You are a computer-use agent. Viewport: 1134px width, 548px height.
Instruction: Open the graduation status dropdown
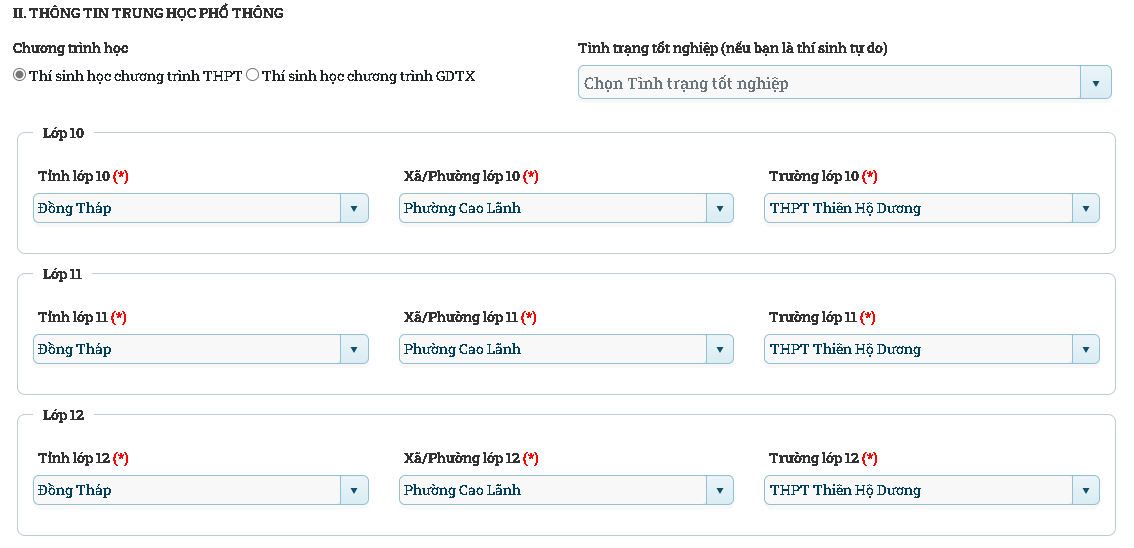(829, 83)
